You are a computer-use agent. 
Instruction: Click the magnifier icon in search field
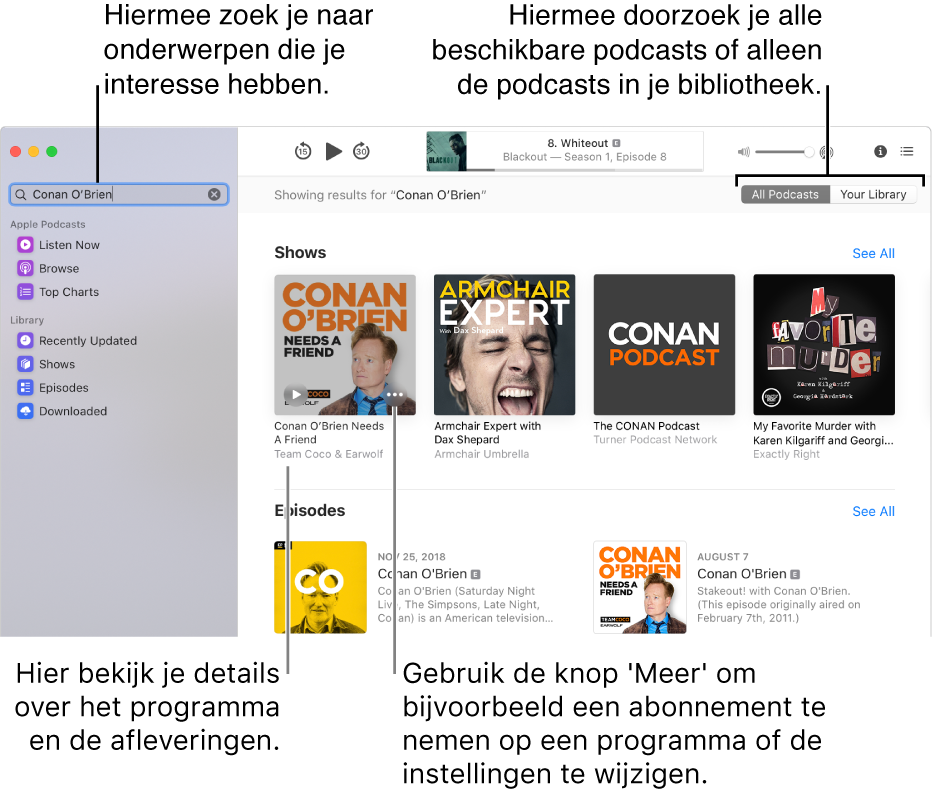coord(21,194)
